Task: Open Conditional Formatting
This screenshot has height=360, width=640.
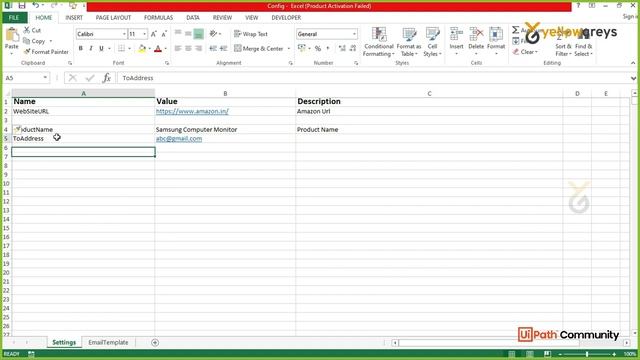Action: point(379,42)
